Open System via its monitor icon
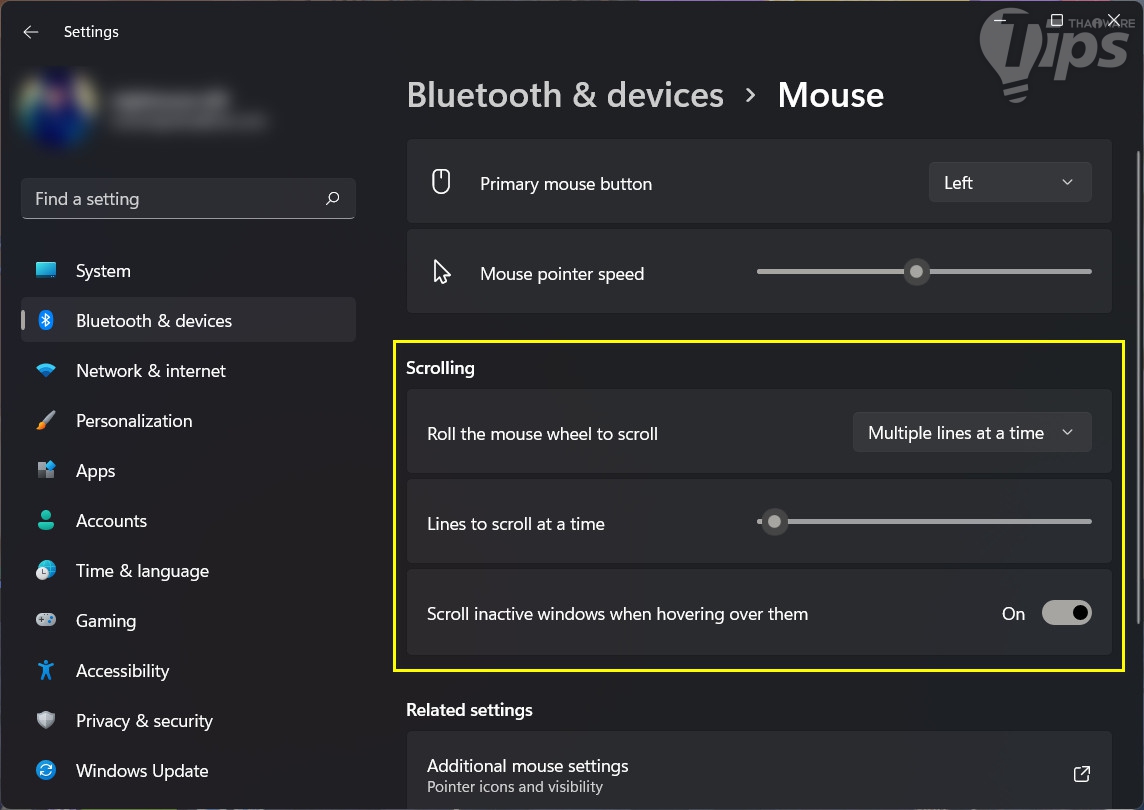This screenshot has height=810, width=1144. tap(46, 271)
